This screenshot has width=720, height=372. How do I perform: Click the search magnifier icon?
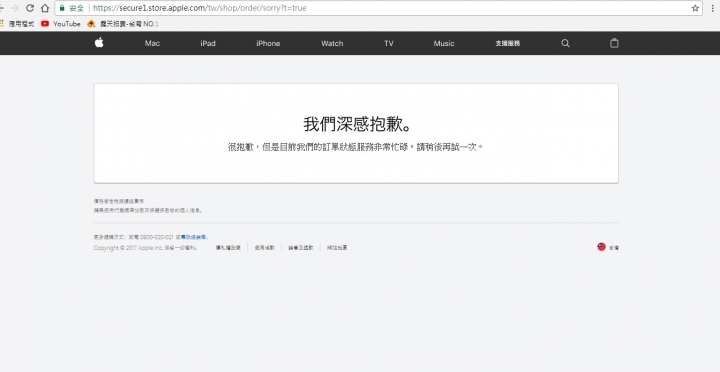coord(565,43)
